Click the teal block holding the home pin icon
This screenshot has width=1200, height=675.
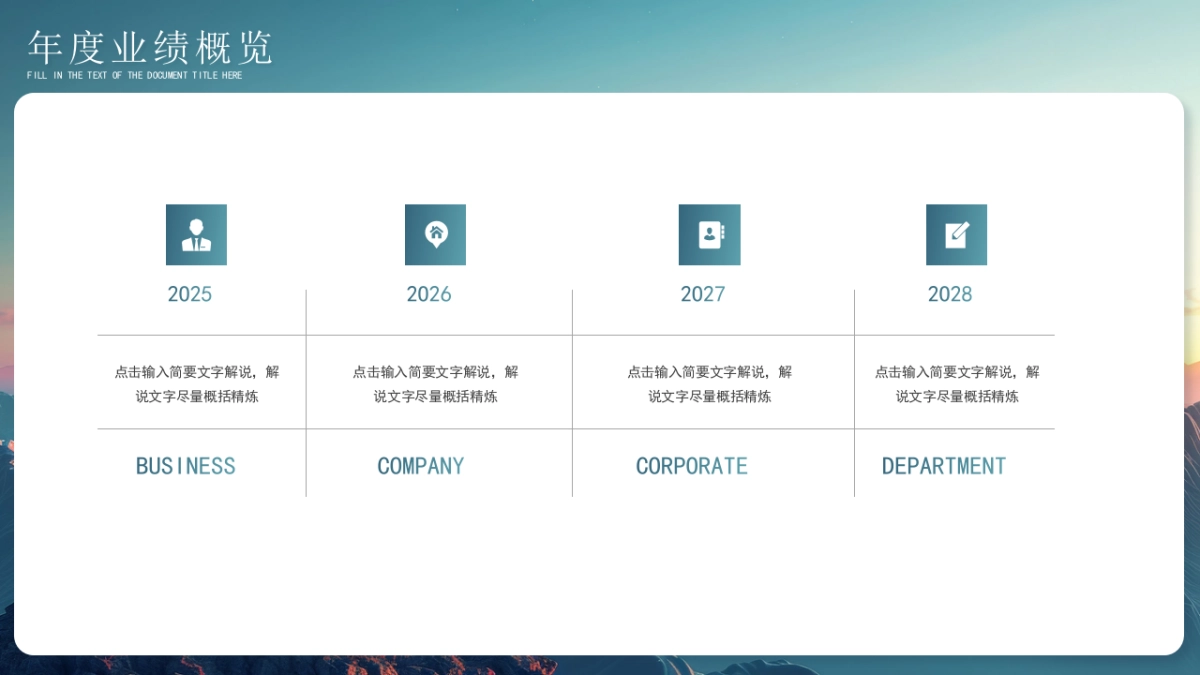[x=435, y=234]
